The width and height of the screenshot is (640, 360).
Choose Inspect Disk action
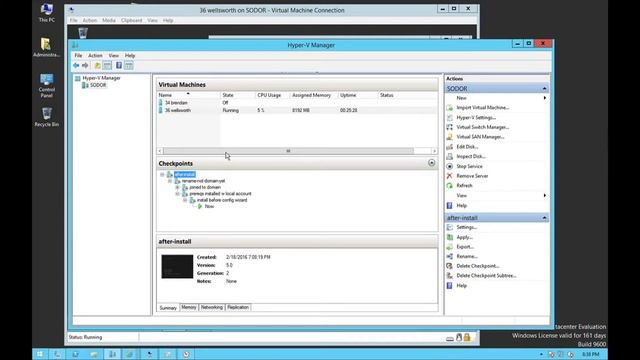pos(471,156)
